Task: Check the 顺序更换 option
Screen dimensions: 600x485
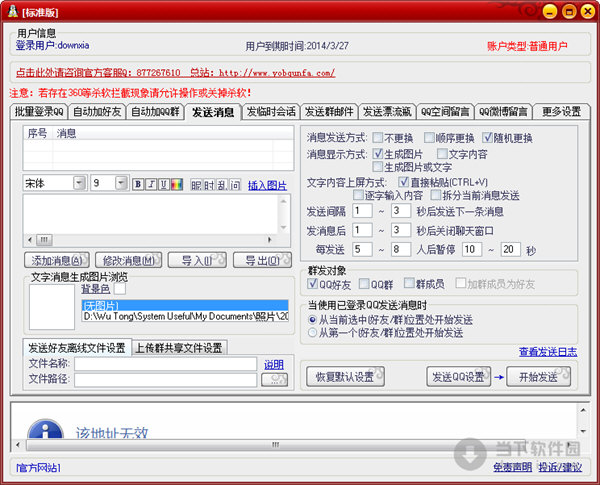Action: [x=429, y=137]
